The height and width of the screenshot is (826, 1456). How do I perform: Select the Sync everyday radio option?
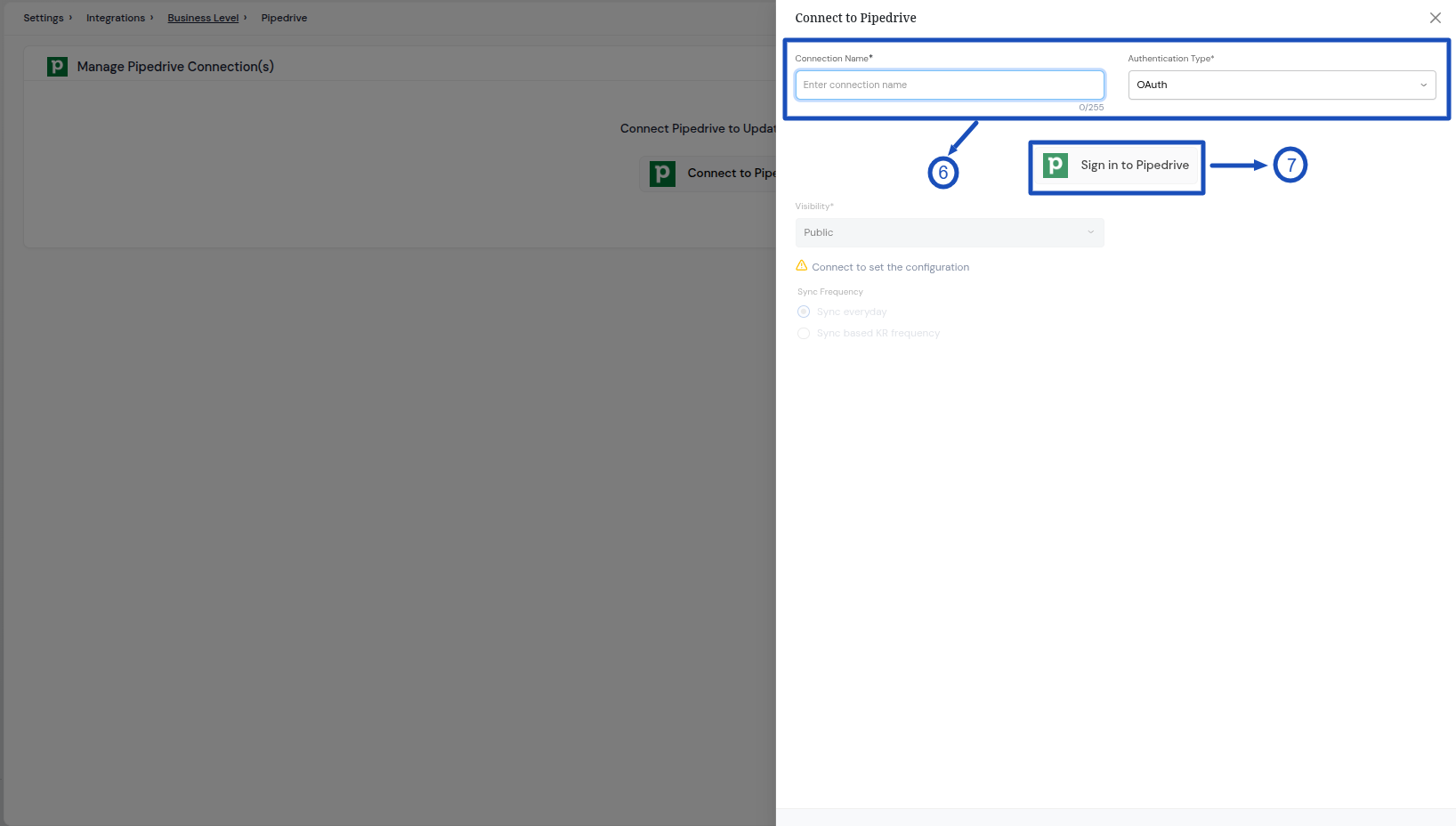click(x=804, y=312)
